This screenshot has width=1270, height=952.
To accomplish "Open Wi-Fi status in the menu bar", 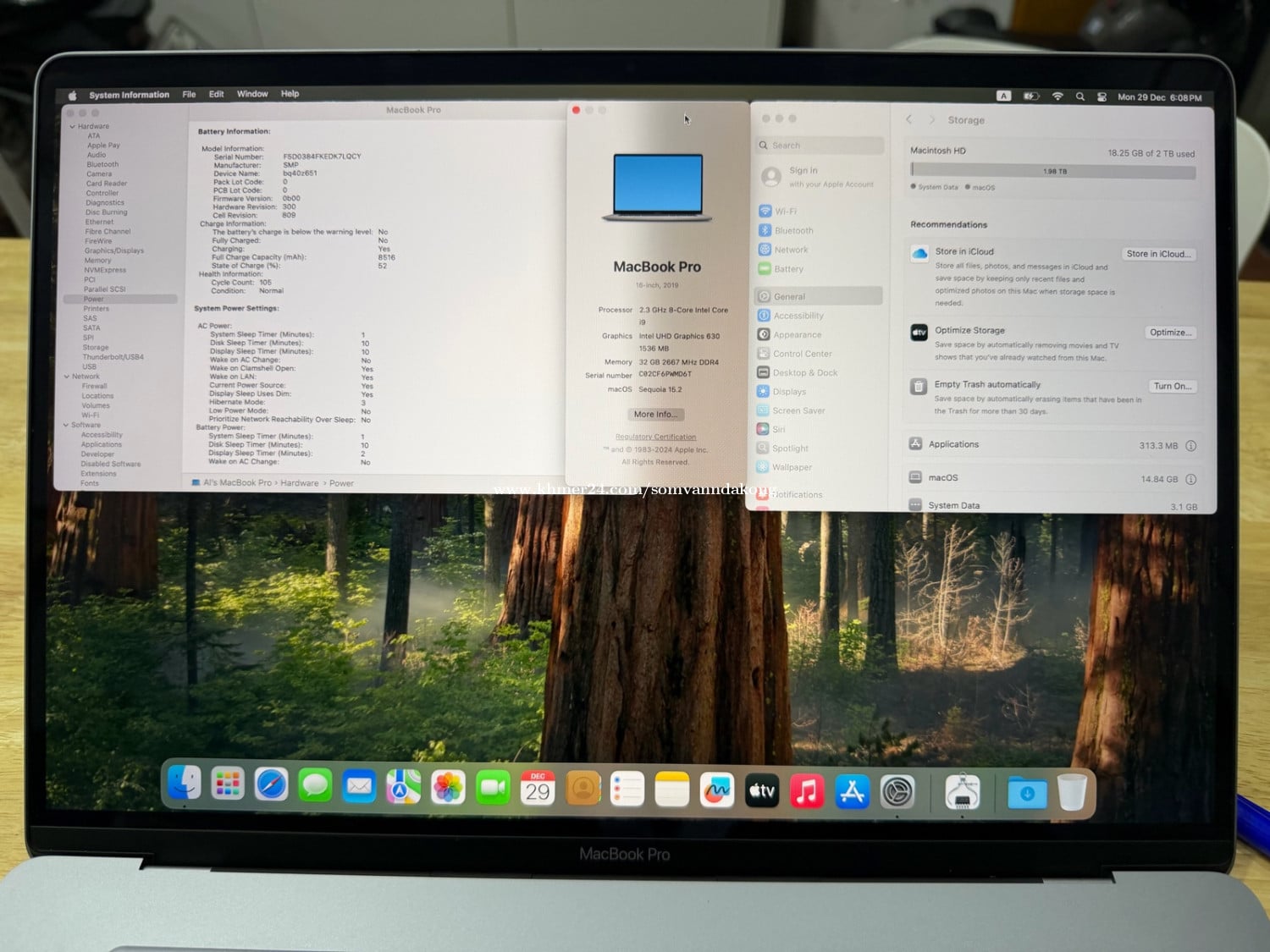I will pyautogui.click(x=1057, y=96).
